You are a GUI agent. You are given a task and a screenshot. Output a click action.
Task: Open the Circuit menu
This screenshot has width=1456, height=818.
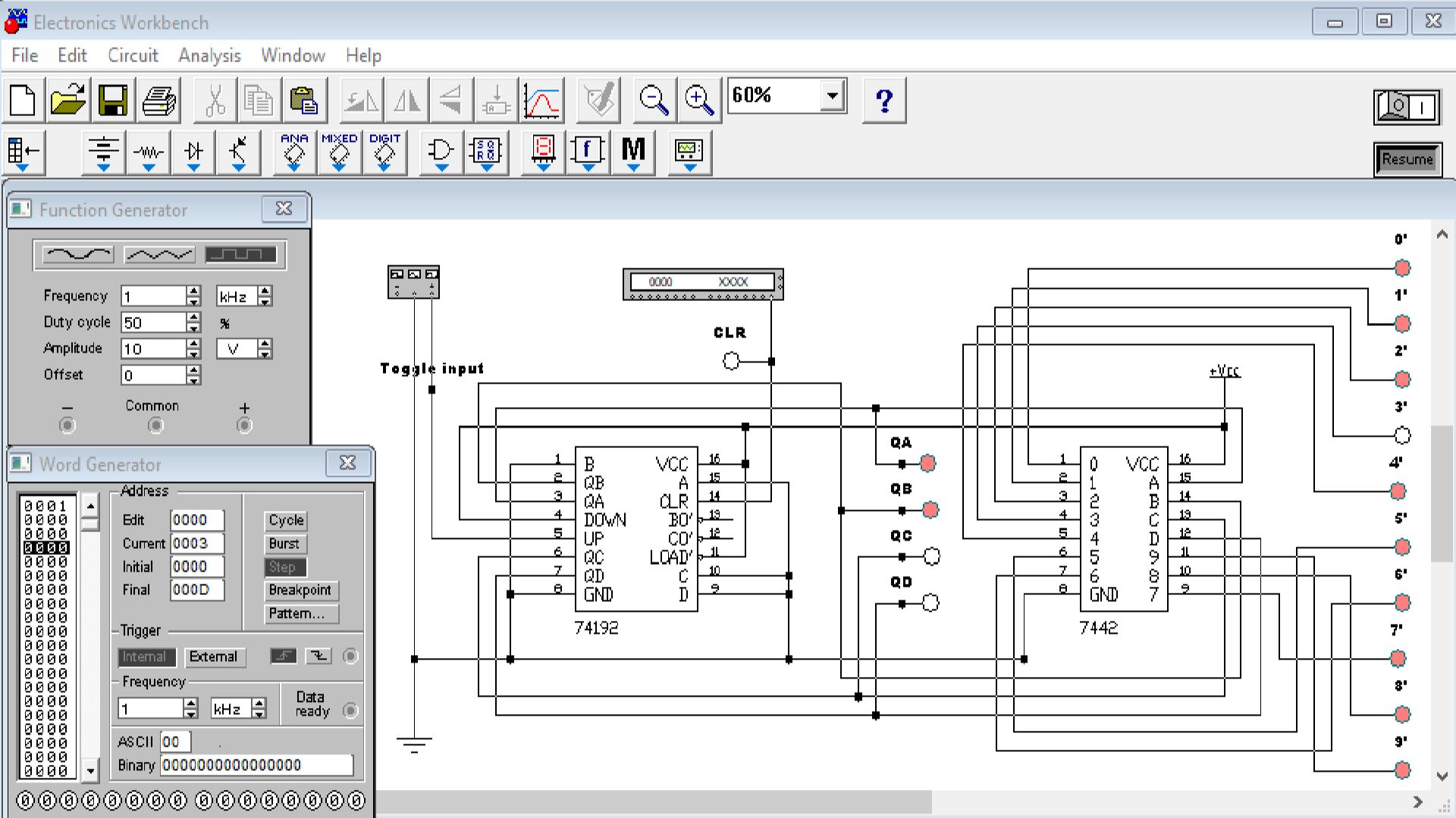pyautogui.click(x=133, y=55)
